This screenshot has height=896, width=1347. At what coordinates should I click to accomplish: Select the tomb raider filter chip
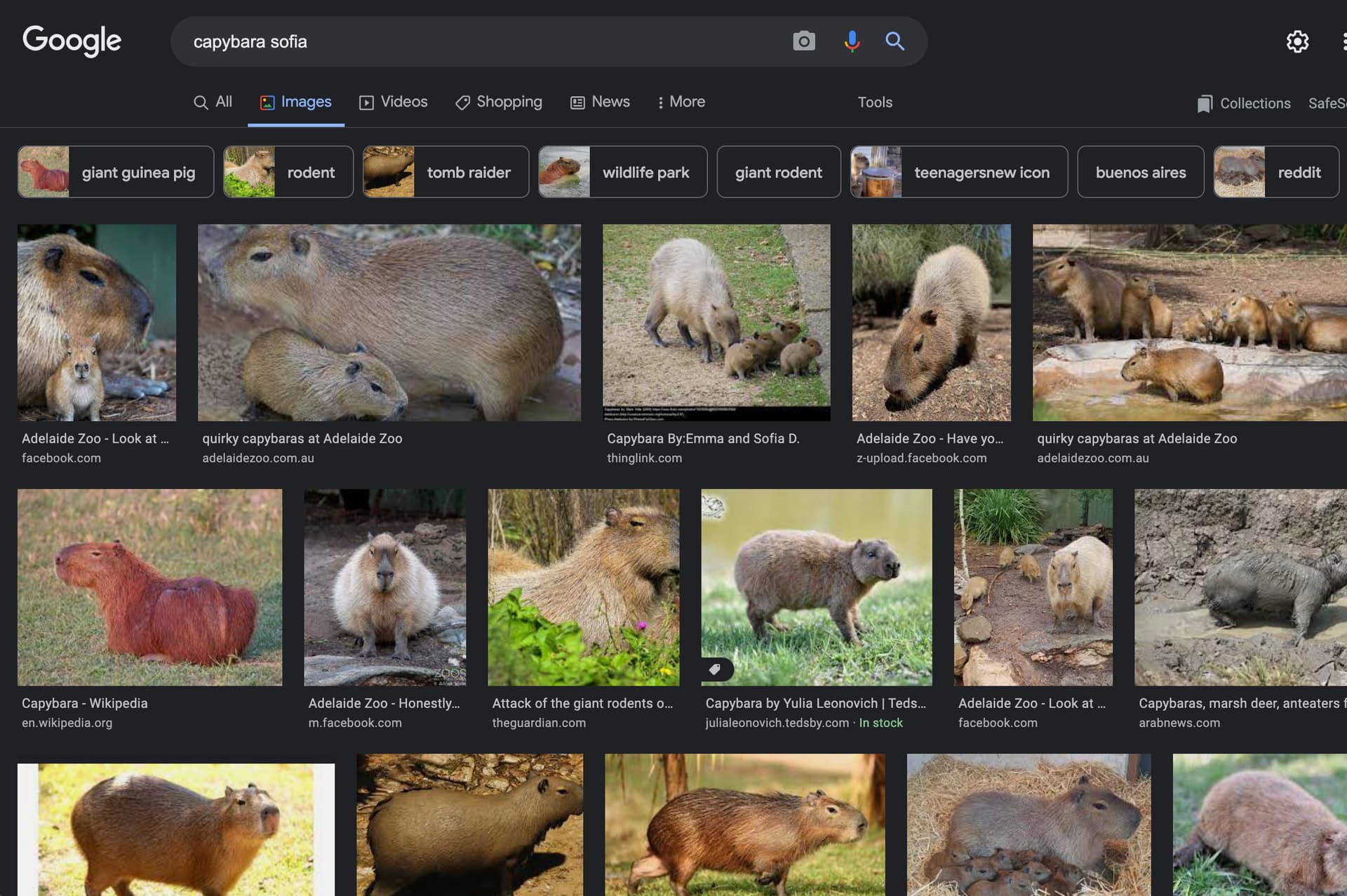(x=445, y=172)
